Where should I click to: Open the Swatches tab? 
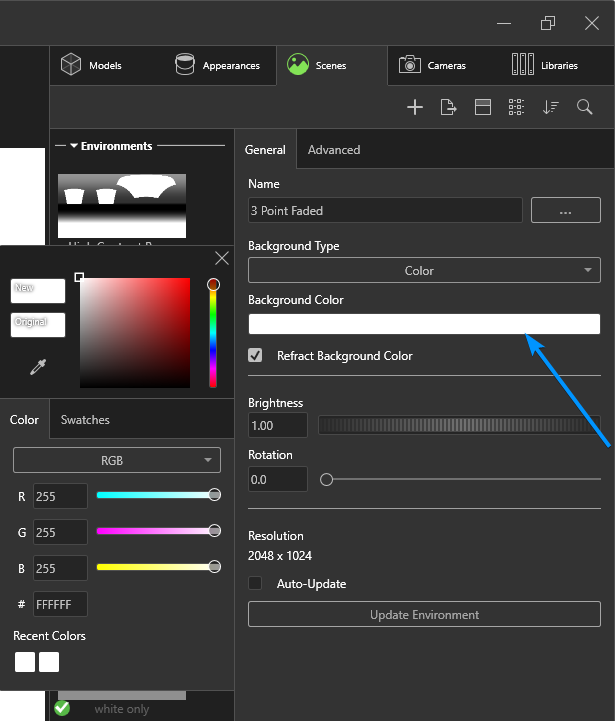[85, 420]
